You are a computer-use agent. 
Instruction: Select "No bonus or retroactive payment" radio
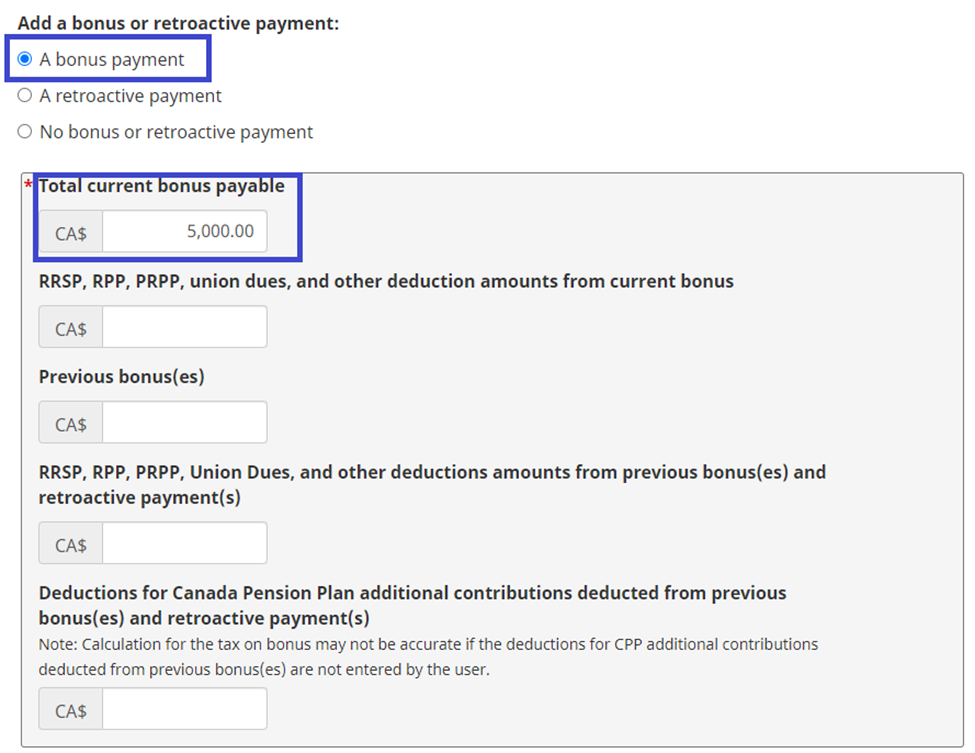[25, 132]
